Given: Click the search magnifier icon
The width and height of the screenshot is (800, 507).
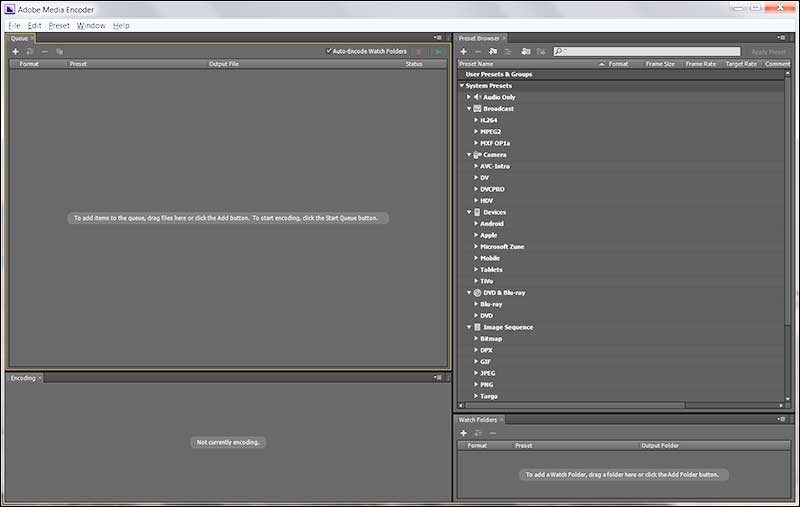Looking at the screenshot, I should 559,52.
